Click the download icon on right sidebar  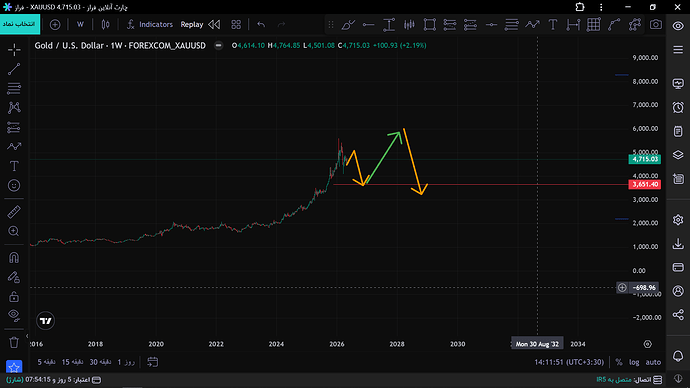click(x=678, y=244)
